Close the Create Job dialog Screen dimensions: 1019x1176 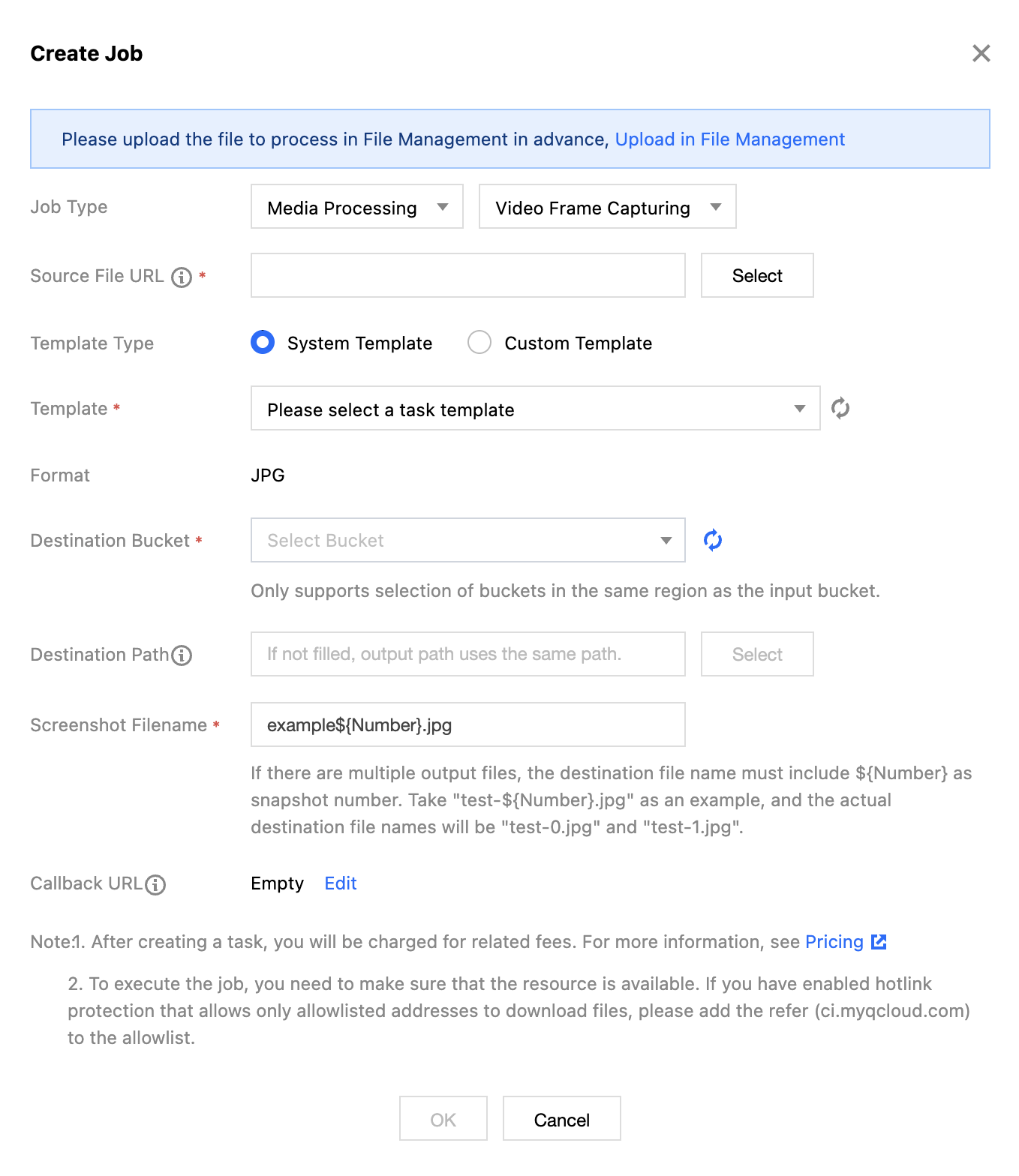coord(981,53)
